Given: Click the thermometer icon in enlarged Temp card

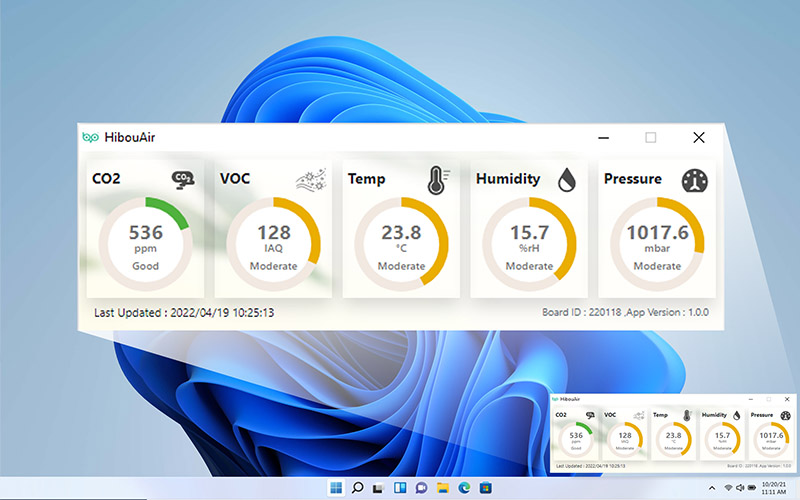Looking at the screenshot, I should pos(437,180).
